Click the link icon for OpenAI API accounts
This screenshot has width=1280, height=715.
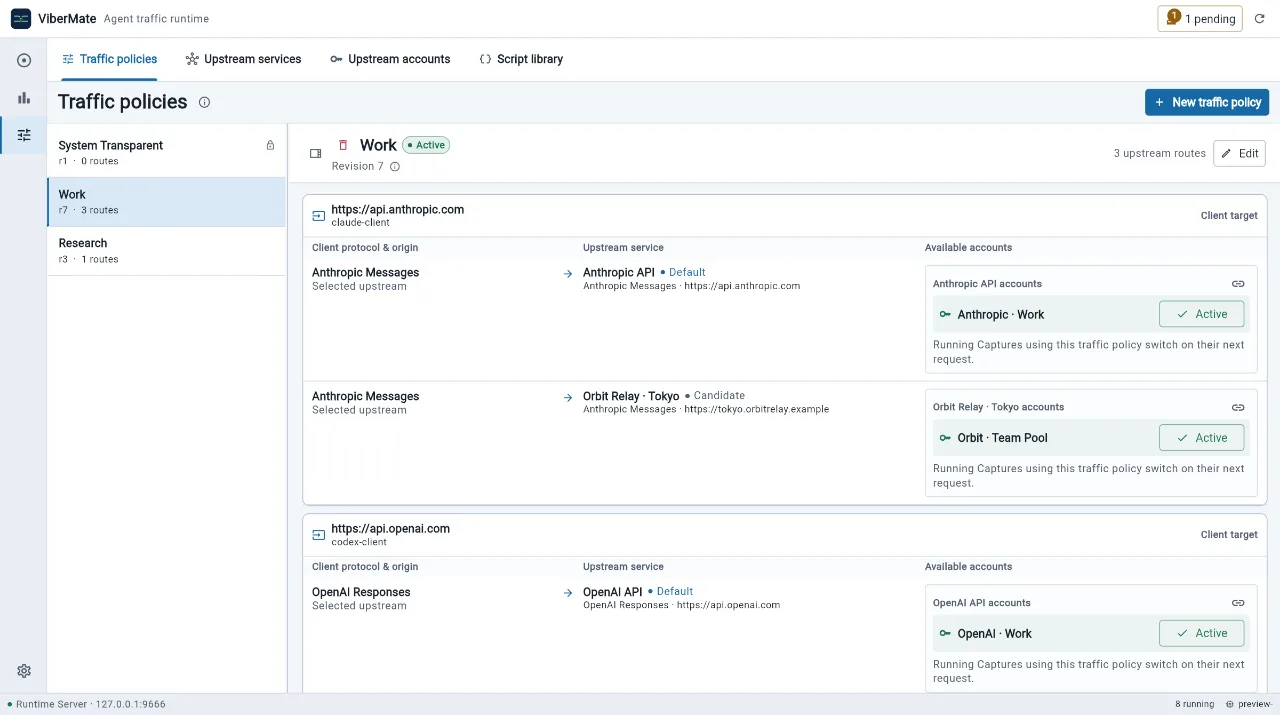[1238, 603]
